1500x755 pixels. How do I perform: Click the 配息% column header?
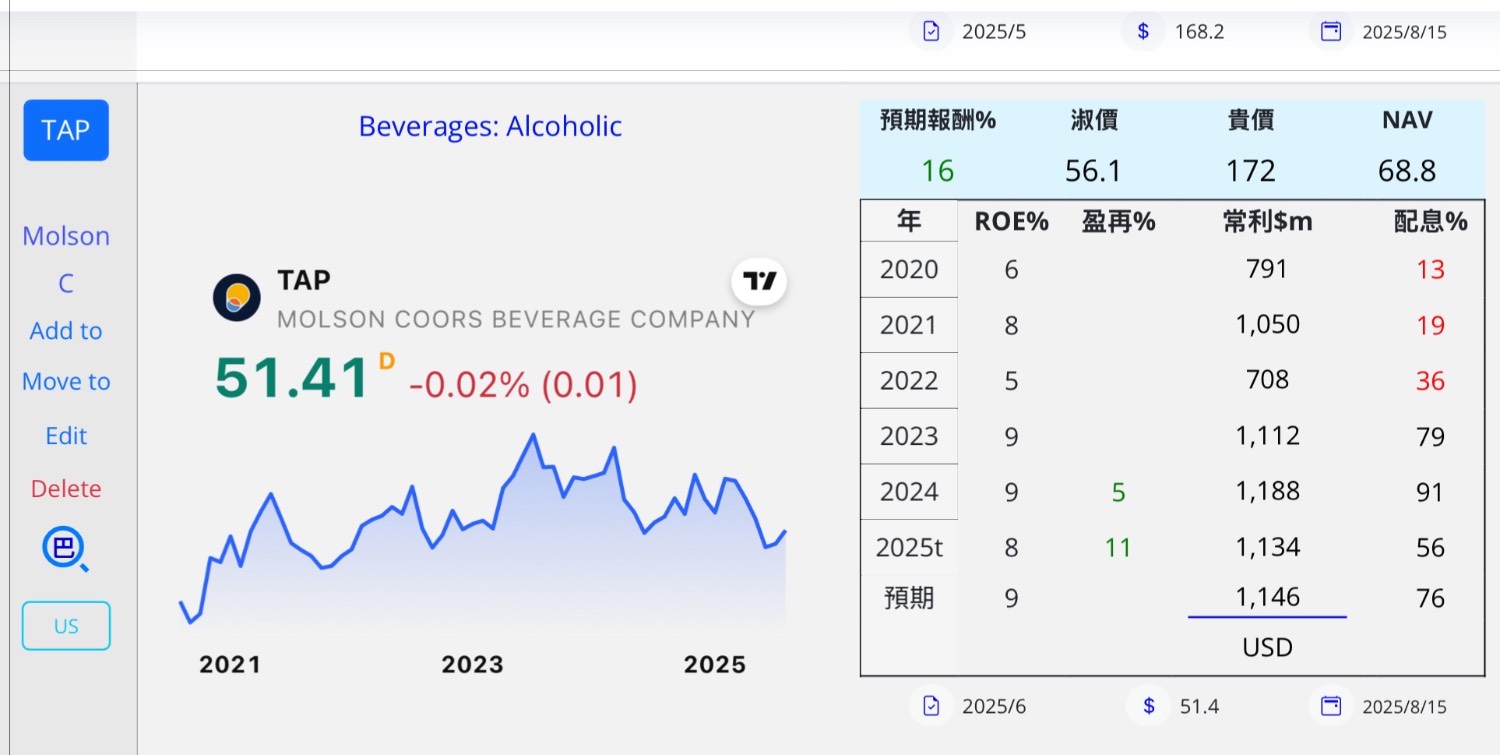tap(1431, 222)
